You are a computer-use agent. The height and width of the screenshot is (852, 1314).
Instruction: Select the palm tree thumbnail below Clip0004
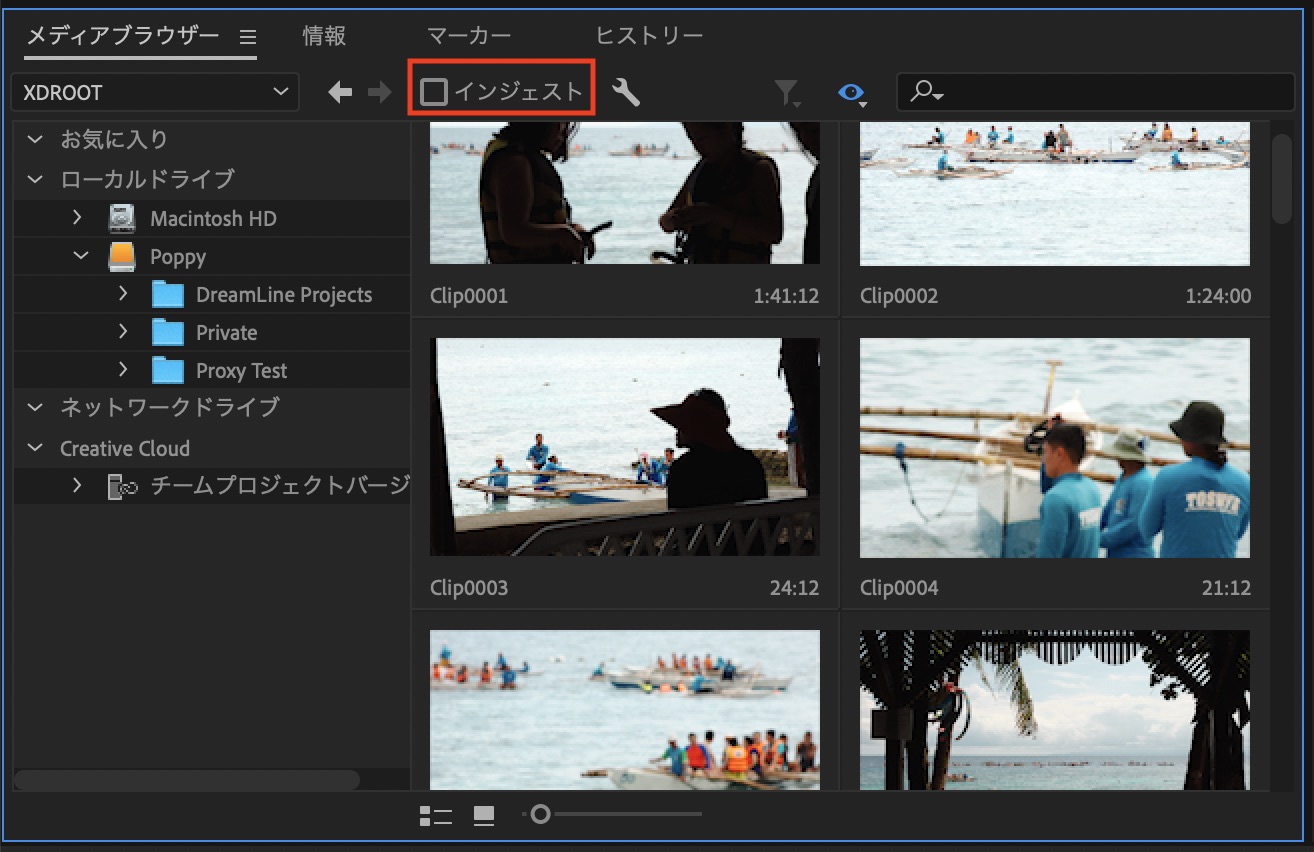click(x=1055, y=710)
